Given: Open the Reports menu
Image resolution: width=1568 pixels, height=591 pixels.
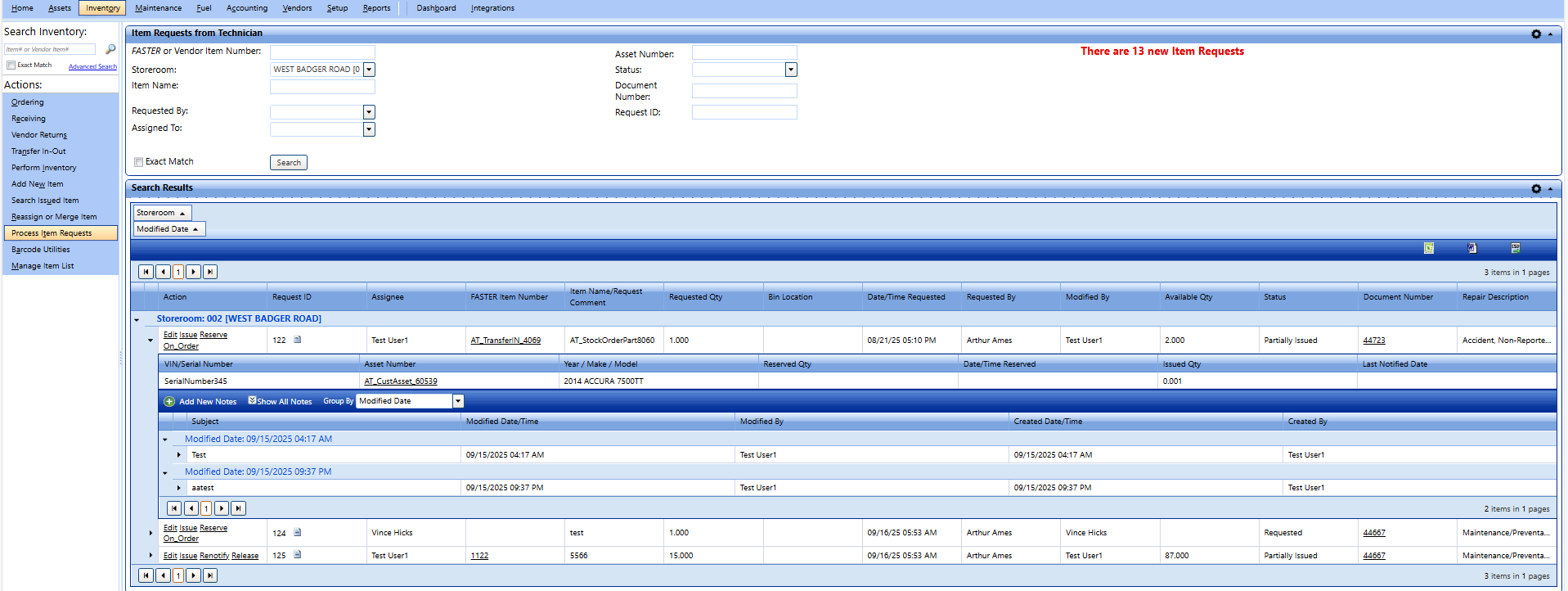Looking at the screenshot, I should [376, 8].
